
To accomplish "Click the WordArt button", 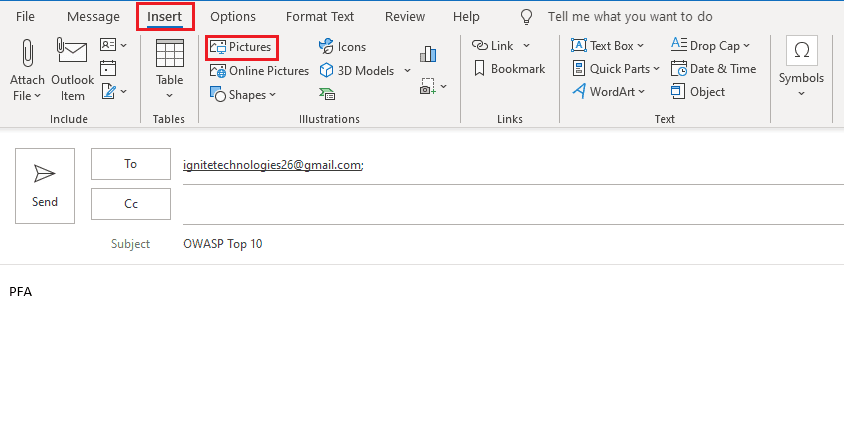I will (x=603, y=92).
